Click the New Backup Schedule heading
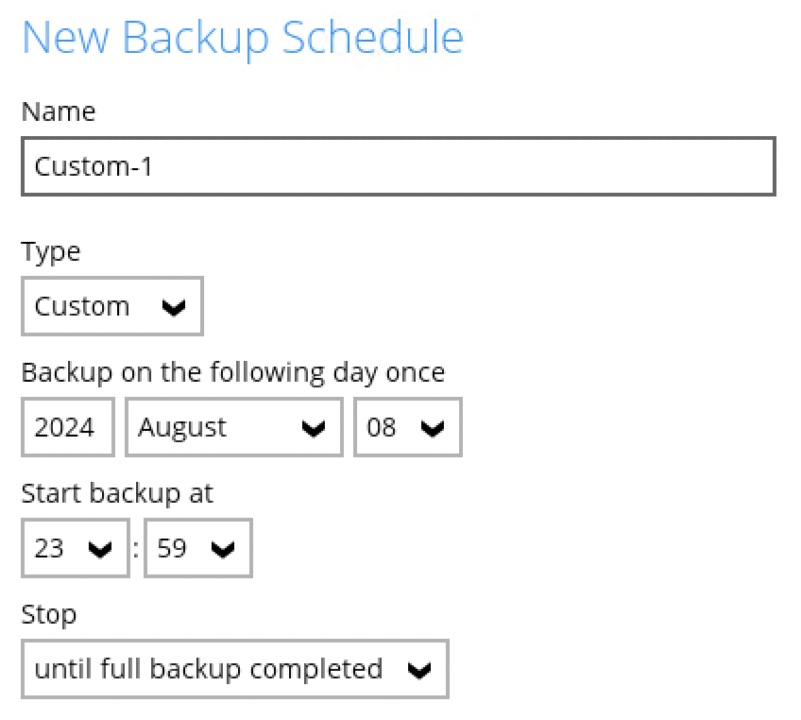Viewport: 801px width, 720px height. point(243,38)
